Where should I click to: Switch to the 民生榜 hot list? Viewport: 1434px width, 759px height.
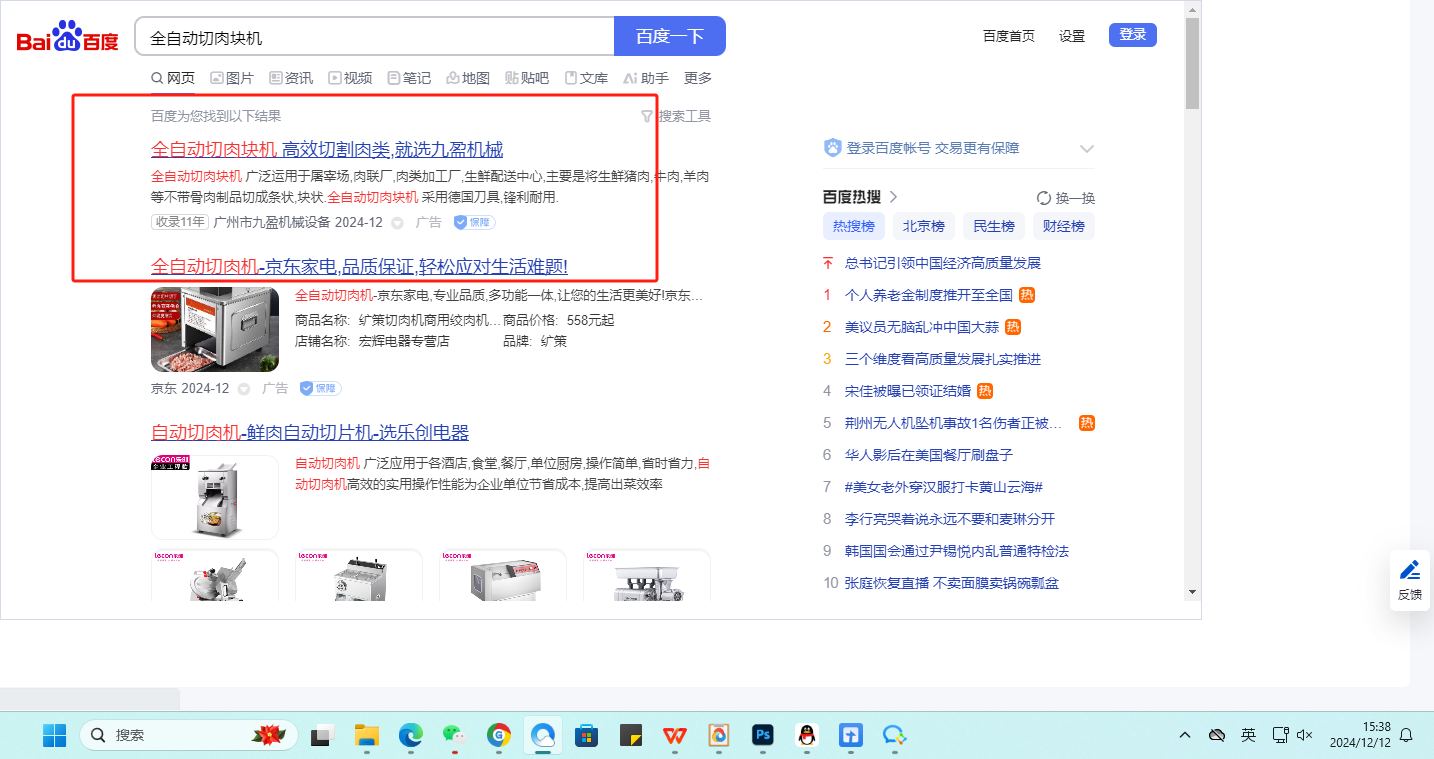pyautogui.click(x=993, y=226)
